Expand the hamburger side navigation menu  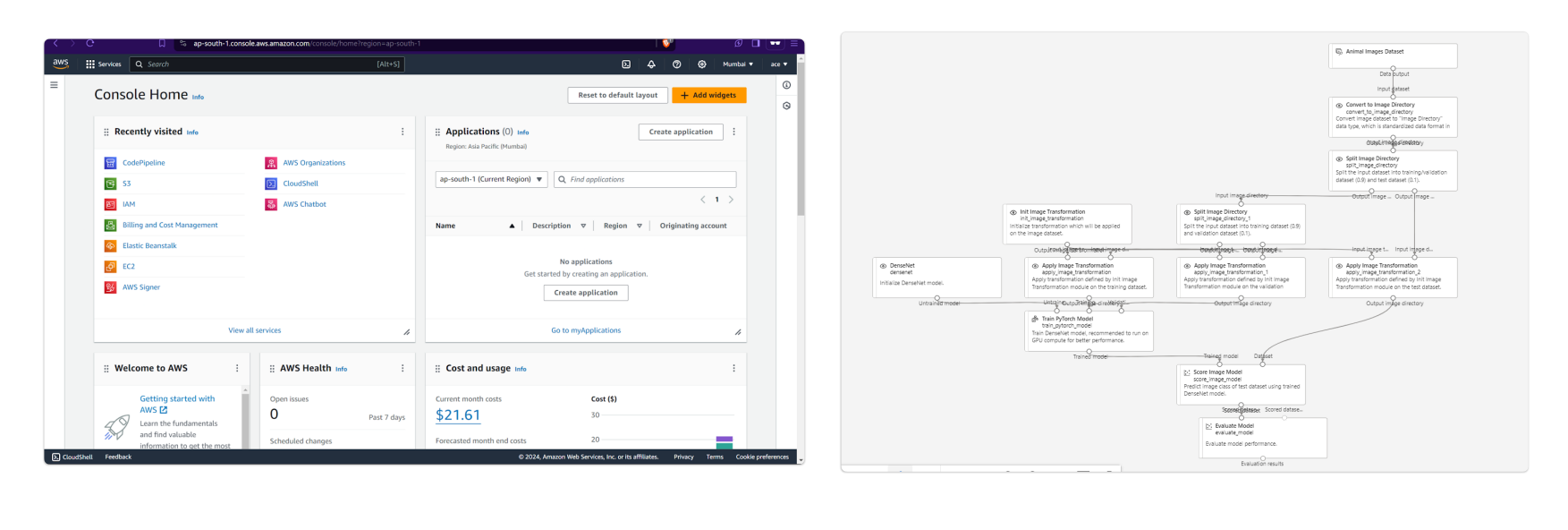point(54,85)
